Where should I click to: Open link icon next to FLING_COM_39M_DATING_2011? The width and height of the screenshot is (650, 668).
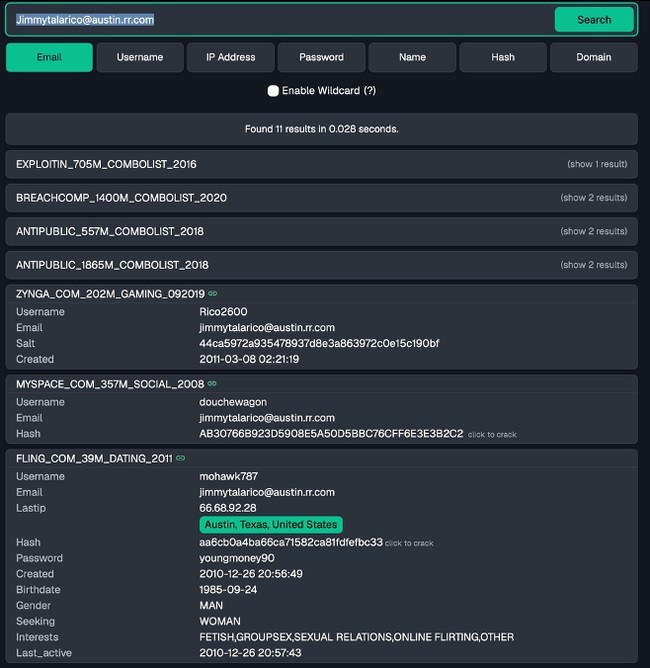click(181, 458)
